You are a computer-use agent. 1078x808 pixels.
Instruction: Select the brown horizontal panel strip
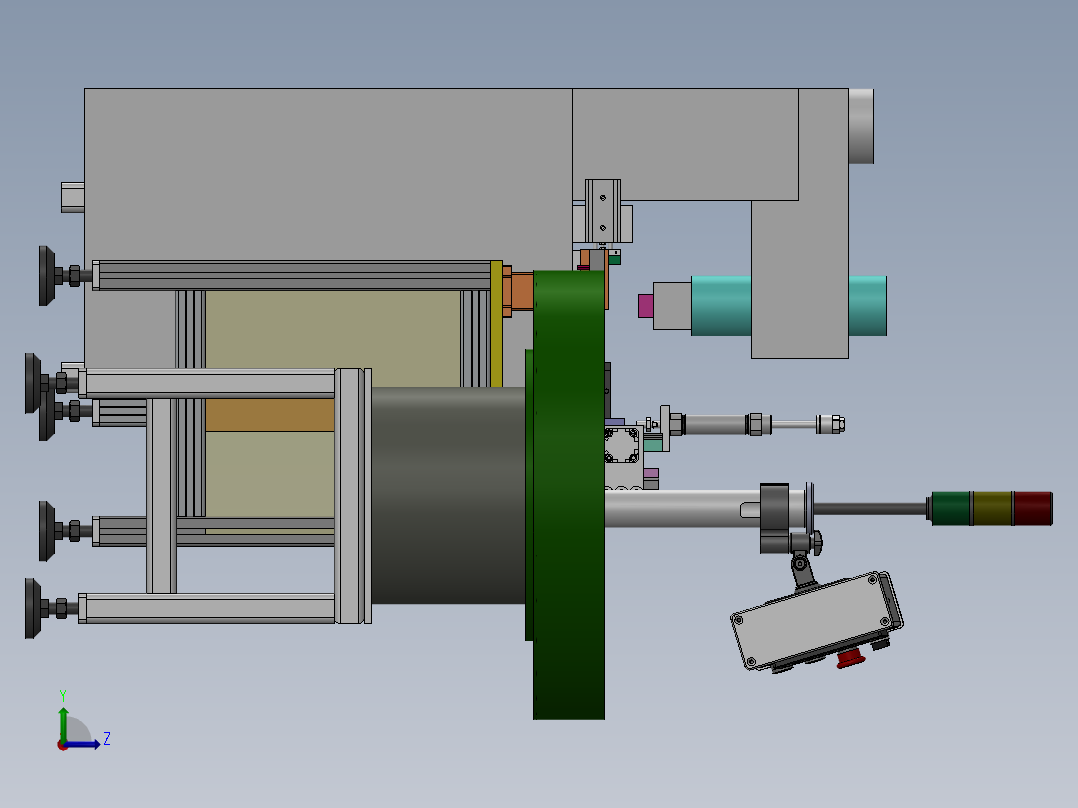(270, 415)
